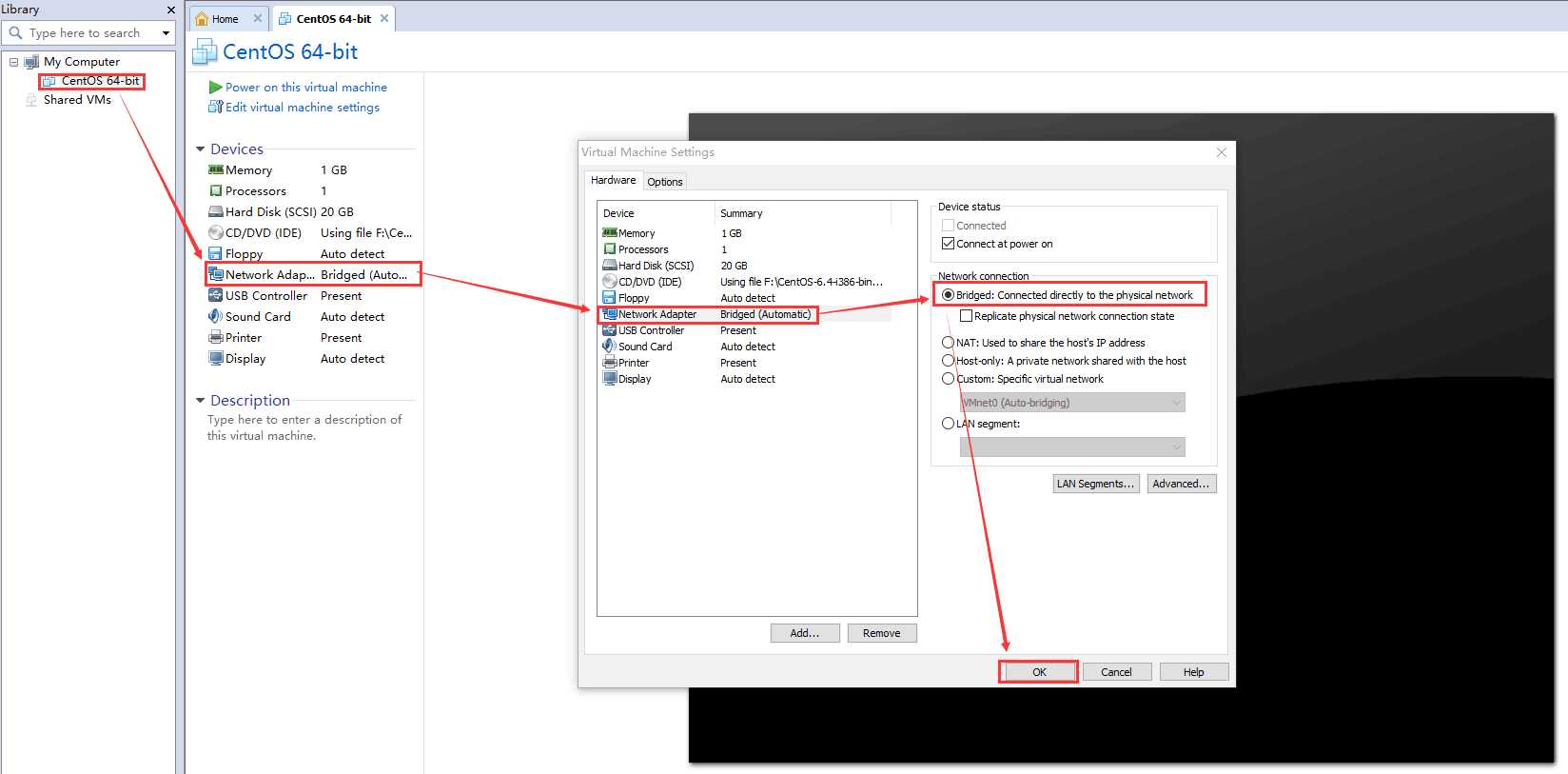Click Printer icon in settings hardware list
This screenshot has width=1568, height=774.
pyautogui.click(x=610, y=363)
